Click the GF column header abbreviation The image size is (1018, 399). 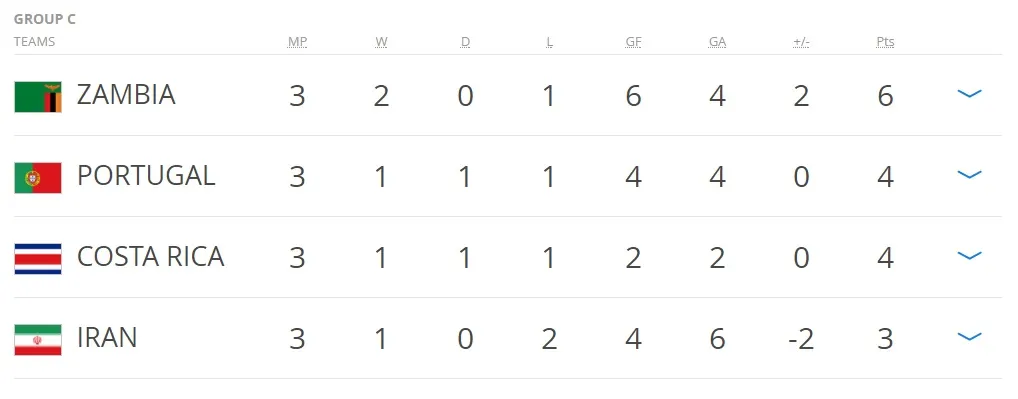click(x=634, y=42)
